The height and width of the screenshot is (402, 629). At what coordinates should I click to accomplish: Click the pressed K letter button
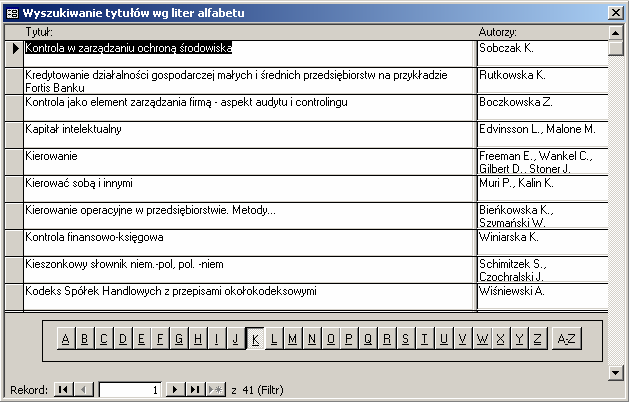[255, 339]
